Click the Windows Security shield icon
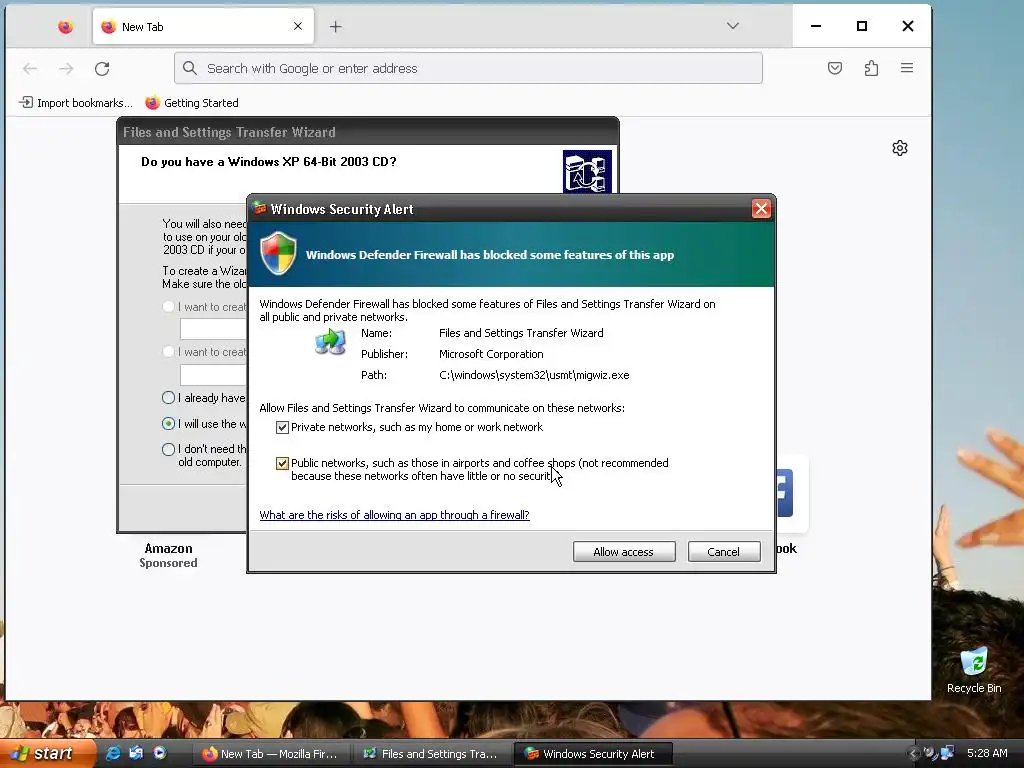Image resolution: width=1024 pixels, height=768 pixels. click(x=278, y=253)
